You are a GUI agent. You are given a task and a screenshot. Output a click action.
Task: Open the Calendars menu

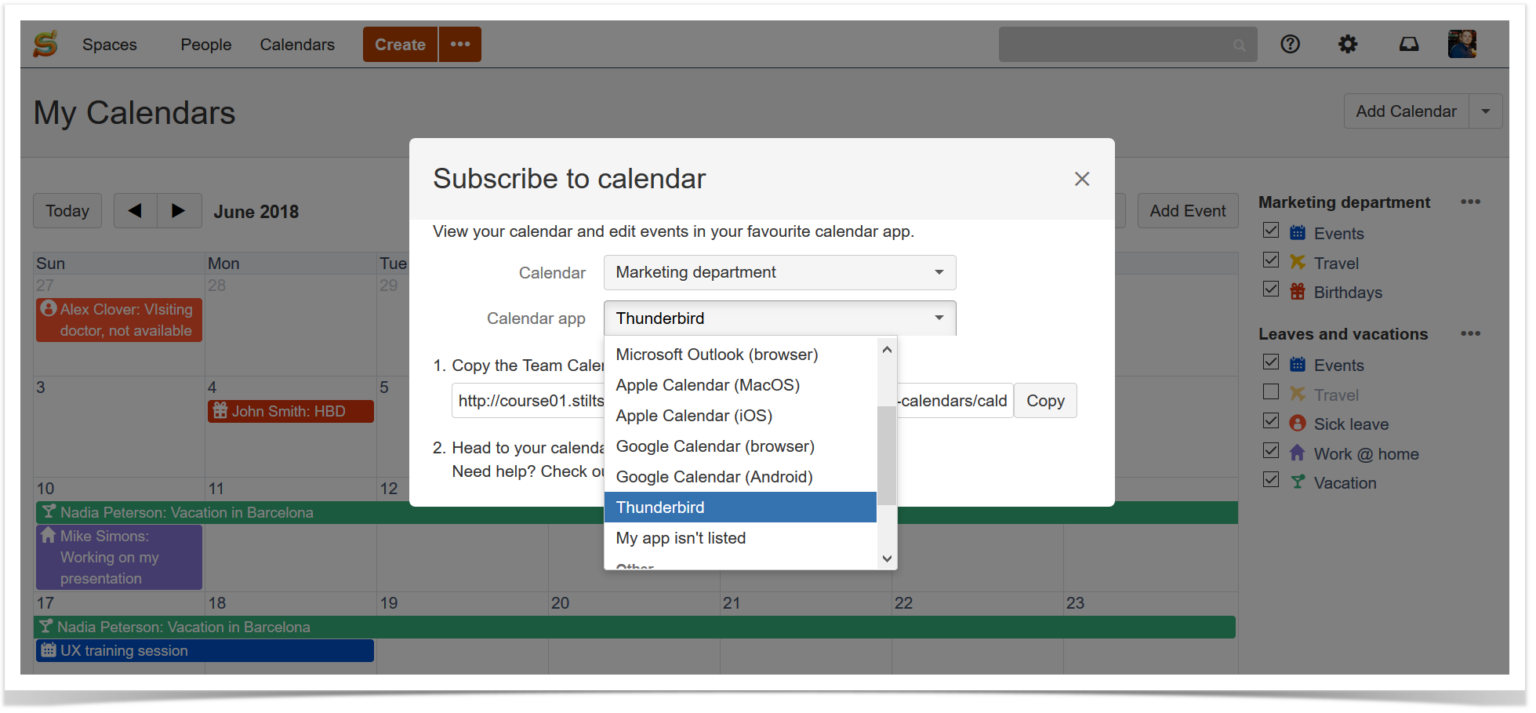pyautogui.click(x=297, y=44)
